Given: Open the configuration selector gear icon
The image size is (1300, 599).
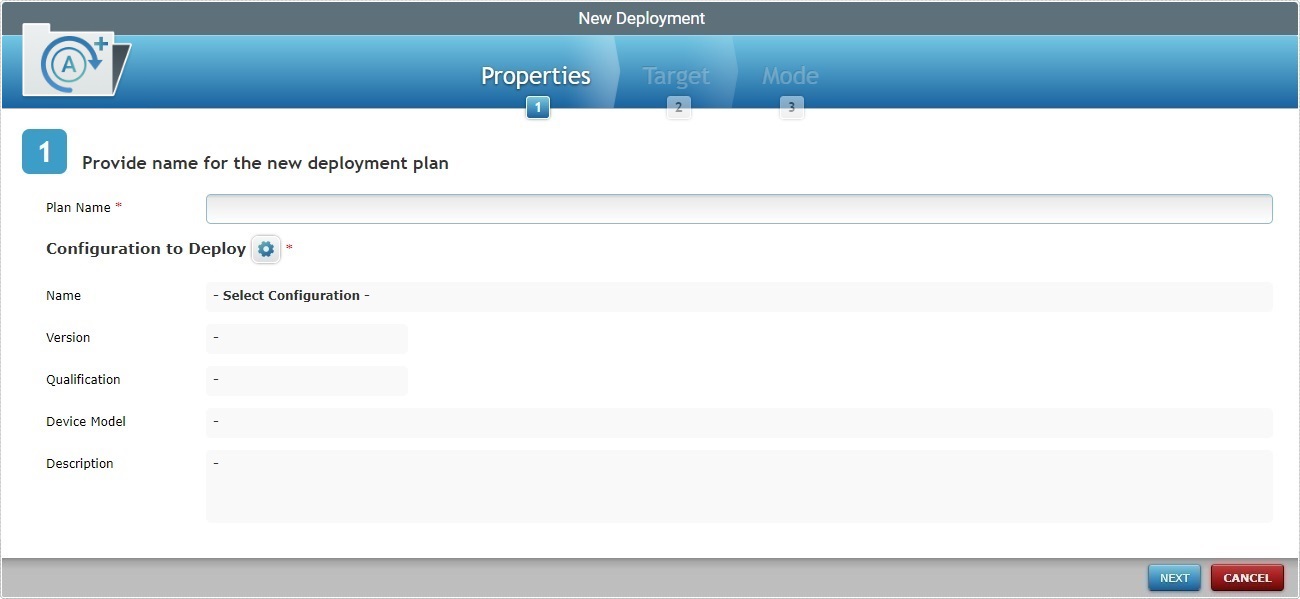Looking at the screenshot, I should click(265, 249).
